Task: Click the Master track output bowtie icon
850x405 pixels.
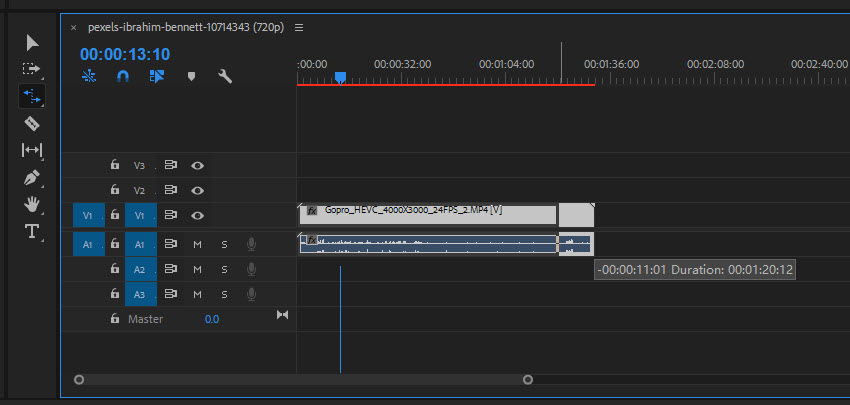Action: click(282, 315)
